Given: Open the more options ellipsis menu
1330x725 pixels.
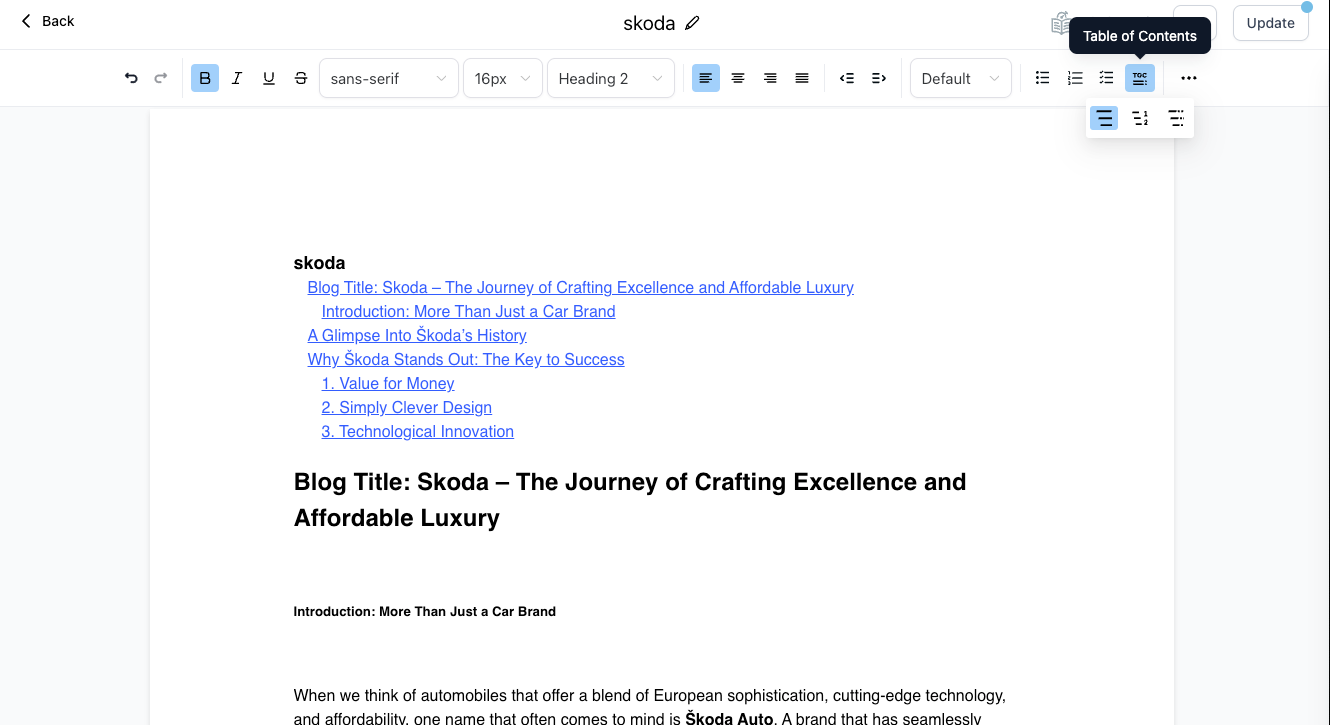Looking at the screenshot, I should 1188,77.
